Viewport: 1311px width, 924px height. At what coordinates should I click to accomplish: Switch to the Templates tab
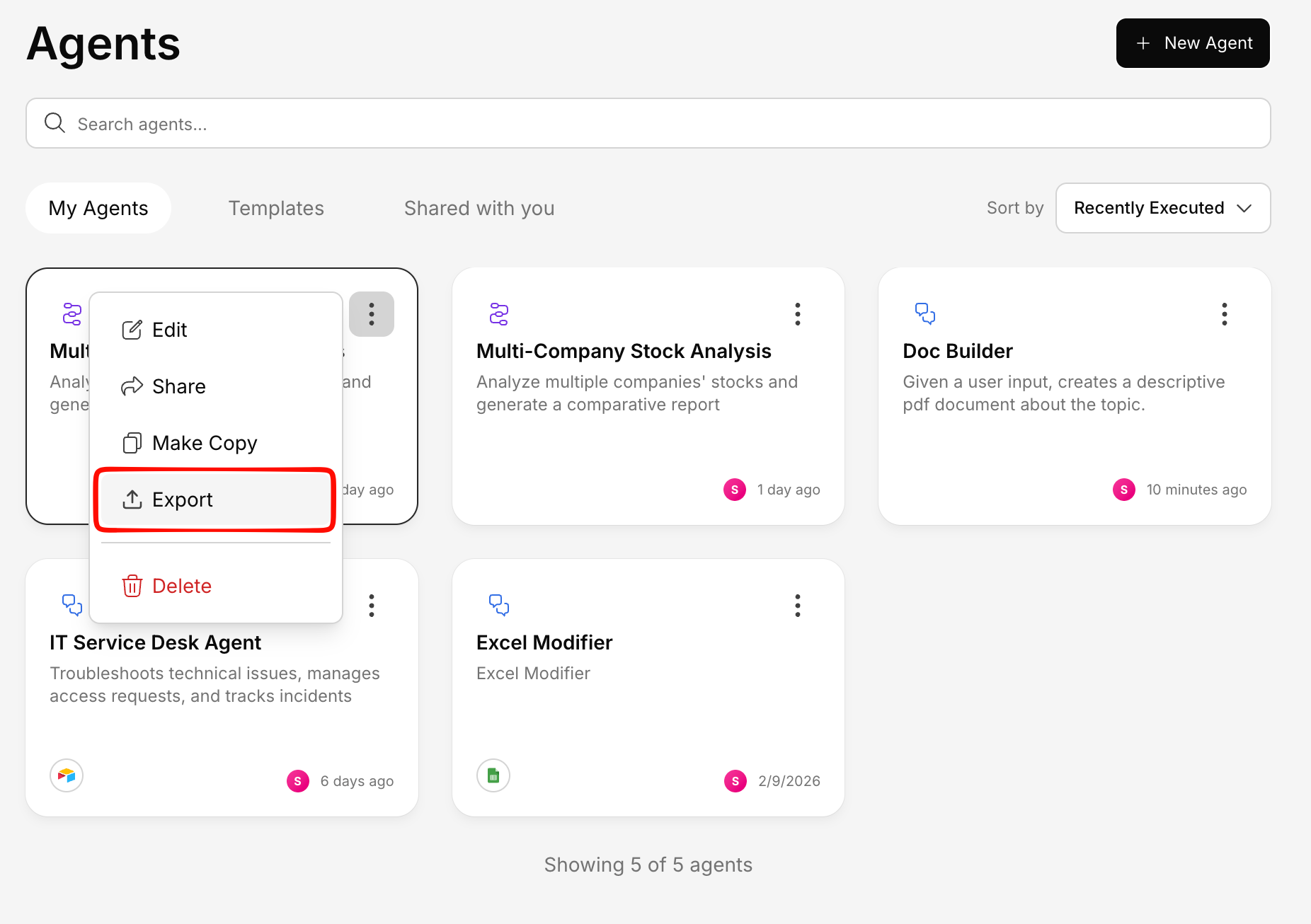276,208
